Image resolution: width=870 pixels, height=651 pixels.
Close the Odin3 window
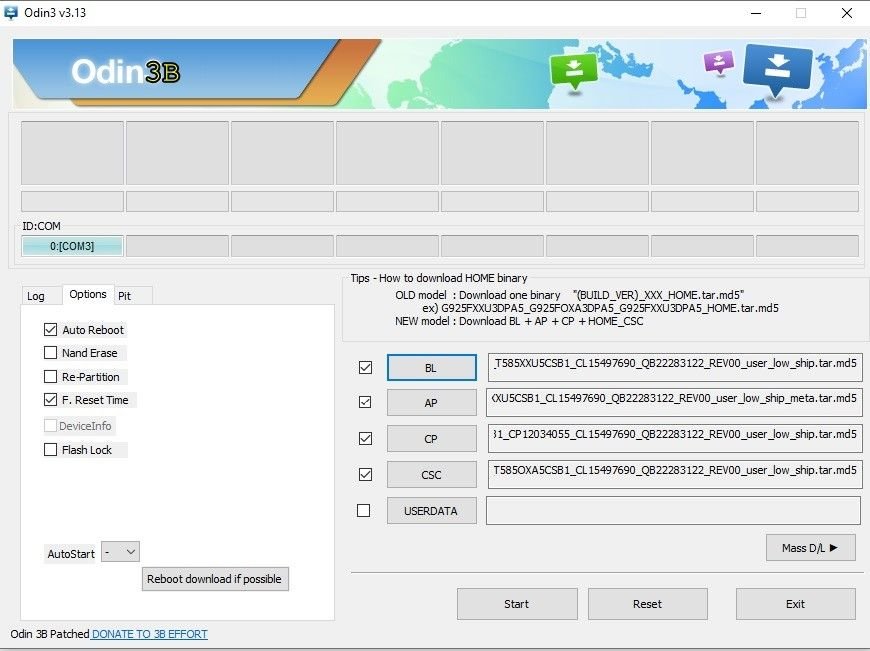(847, 13)
